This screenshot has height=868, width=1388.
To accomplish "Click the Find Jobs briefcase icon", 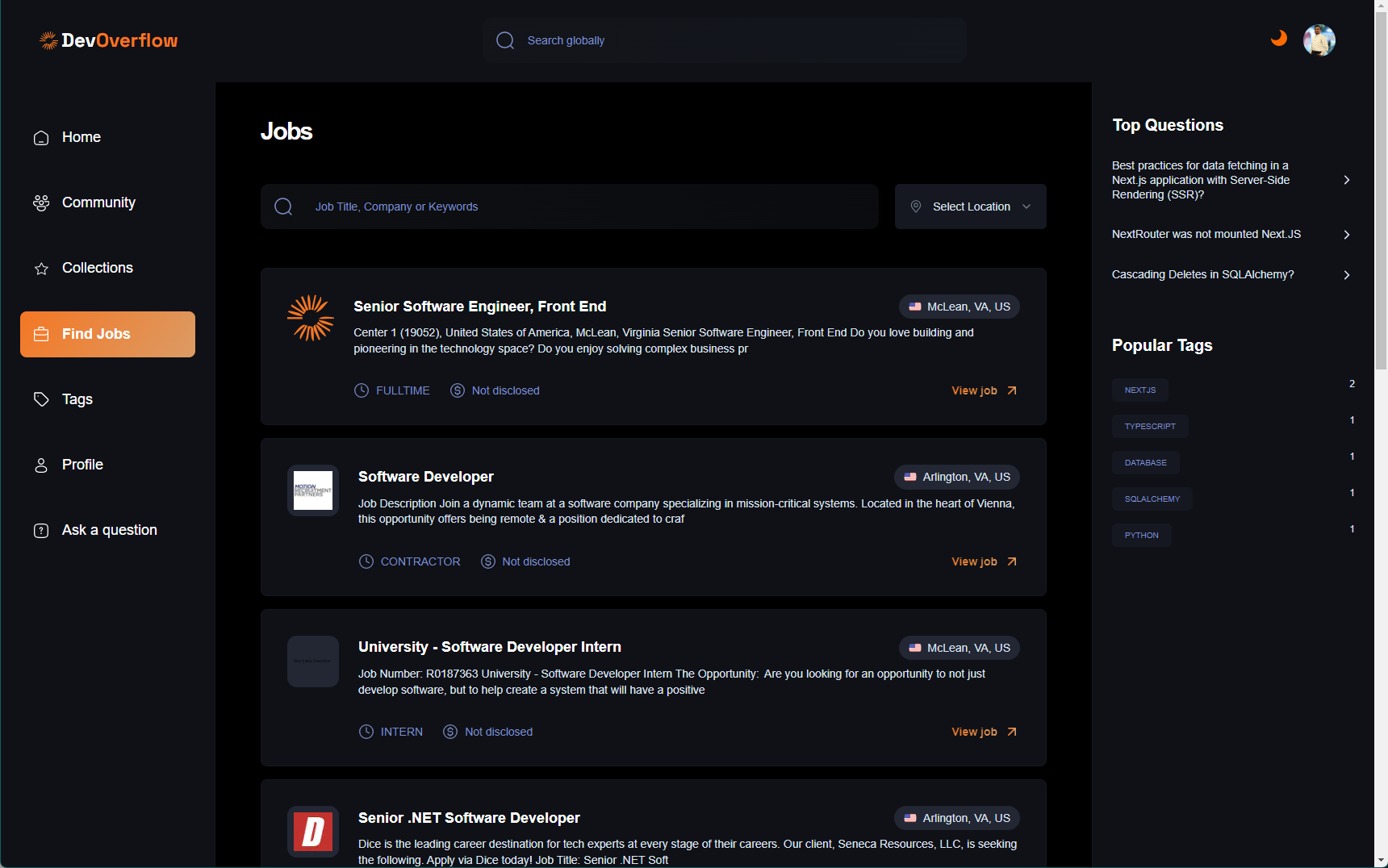I will [x=41, y=334].
